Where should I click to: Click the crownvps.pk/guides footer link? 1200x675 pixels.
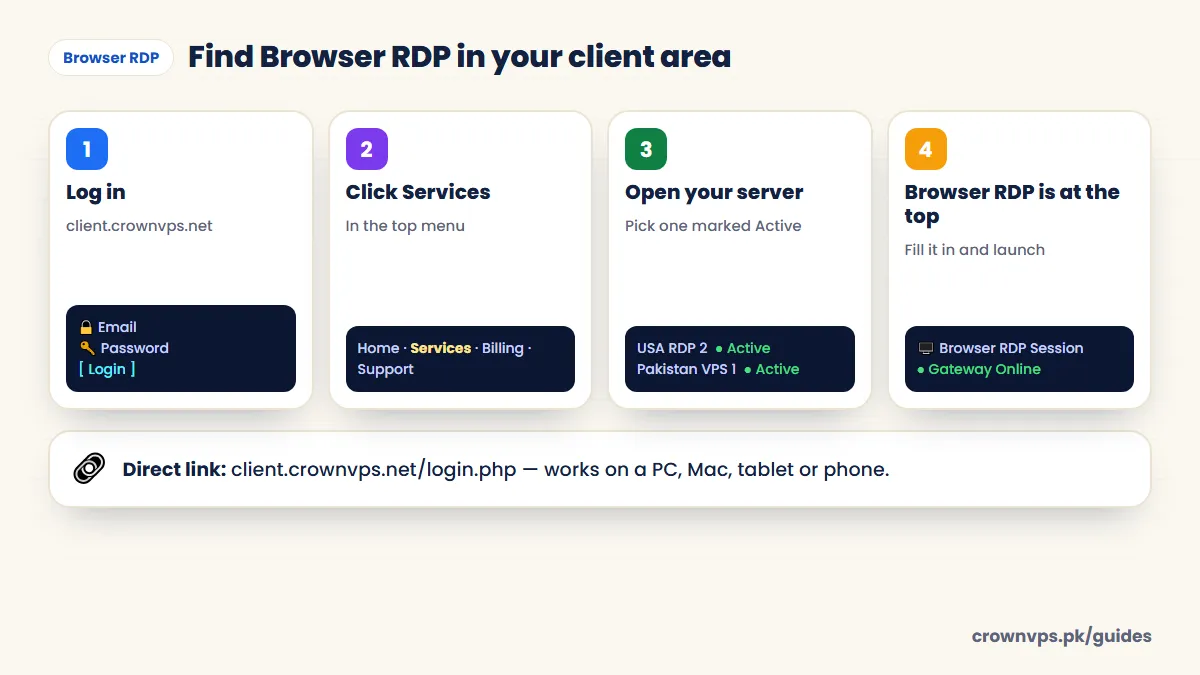pyautogui.click(x=1061, y=636)
